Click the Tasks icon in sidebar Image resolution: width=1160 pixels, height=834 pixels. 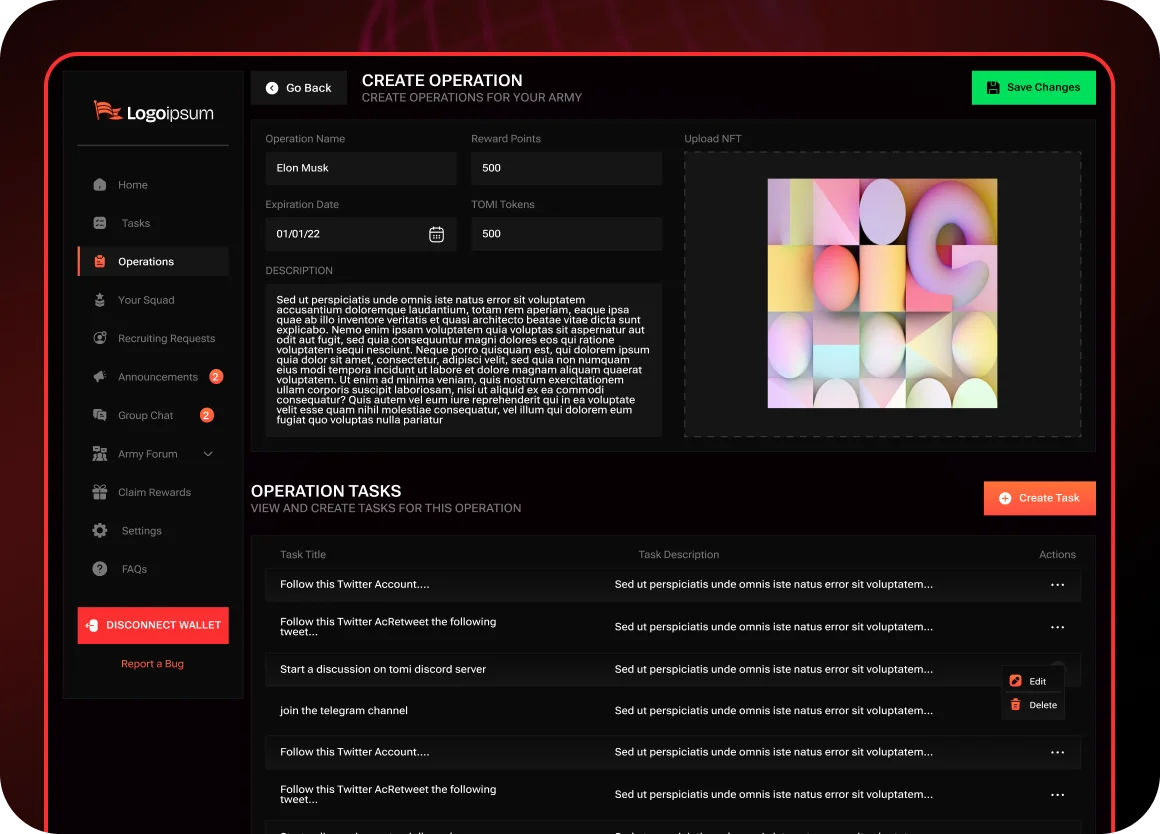click(100, 223)
